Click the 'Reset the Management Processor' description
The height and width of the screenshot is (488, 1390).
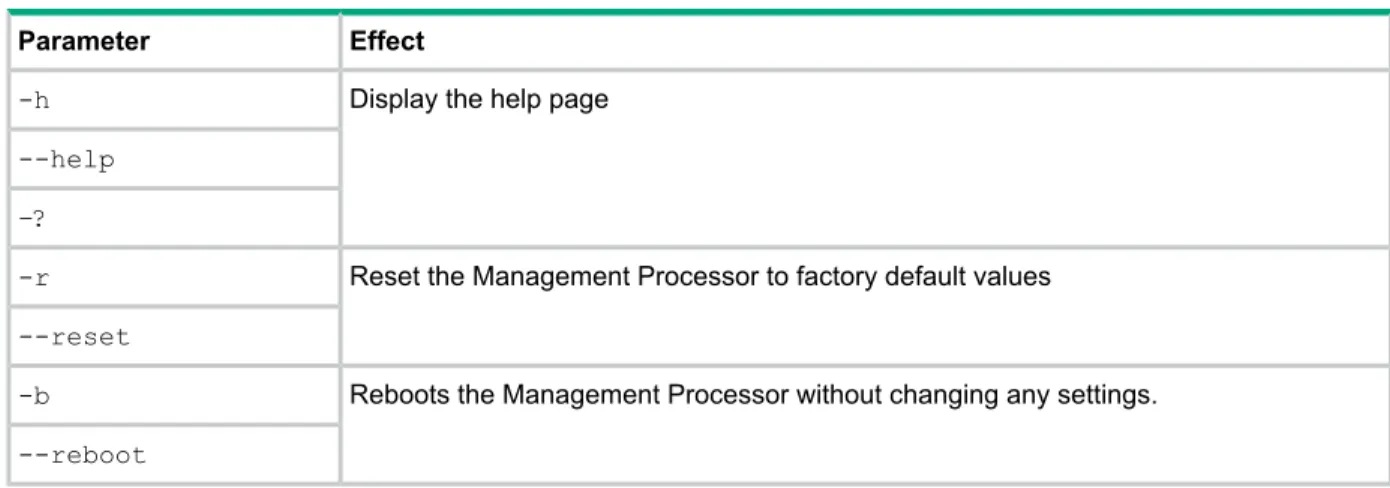(x=700, y=277)
